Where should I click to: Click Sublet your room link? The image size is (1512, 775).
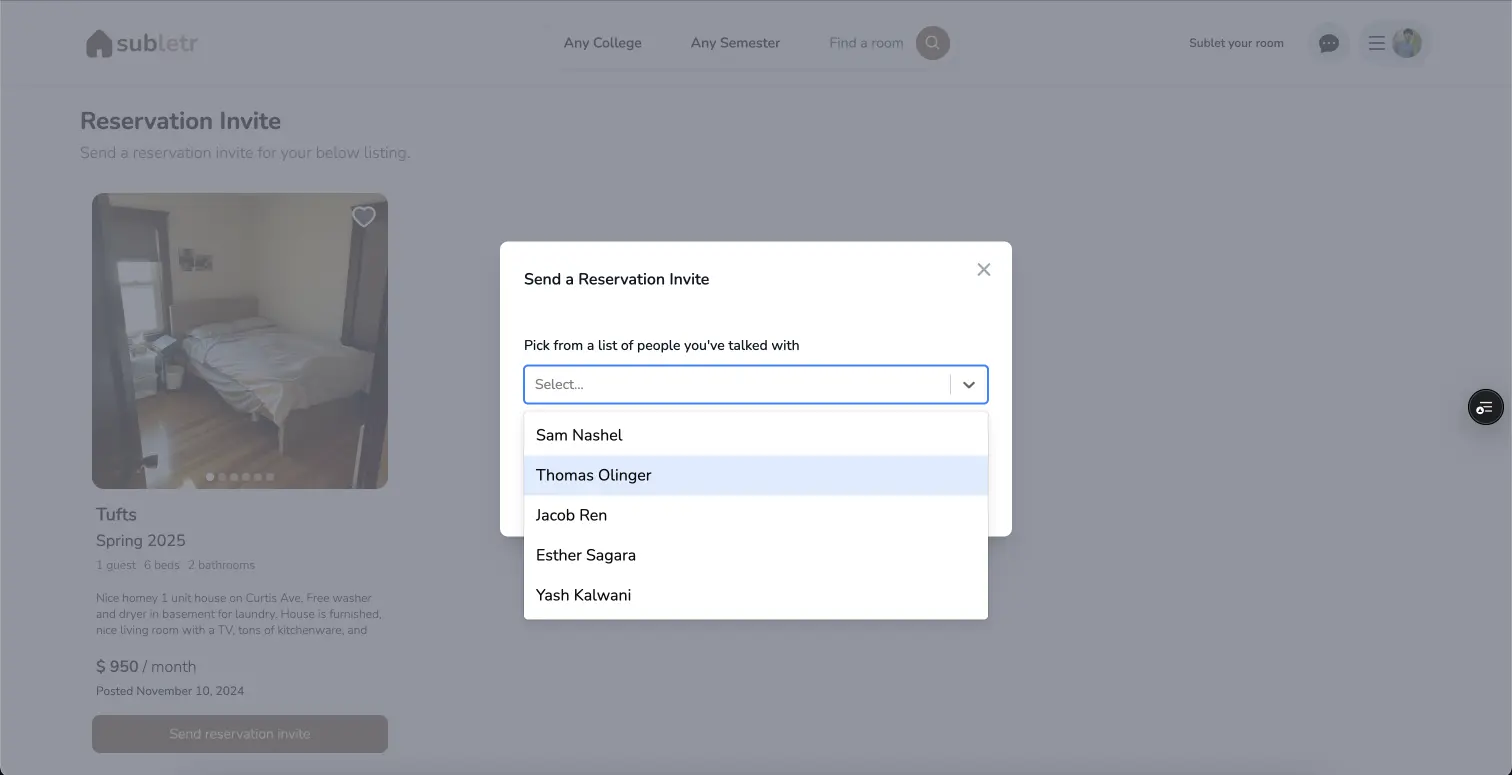[x=1236, y=43]
